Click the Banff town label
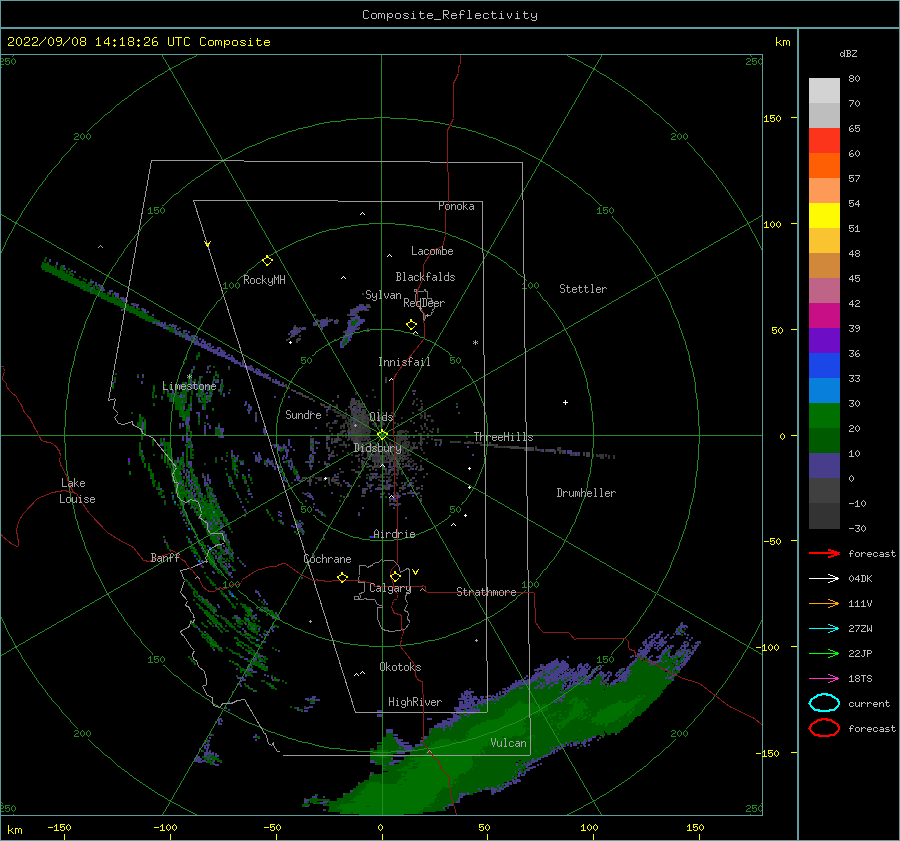 [x=165, y=557]
